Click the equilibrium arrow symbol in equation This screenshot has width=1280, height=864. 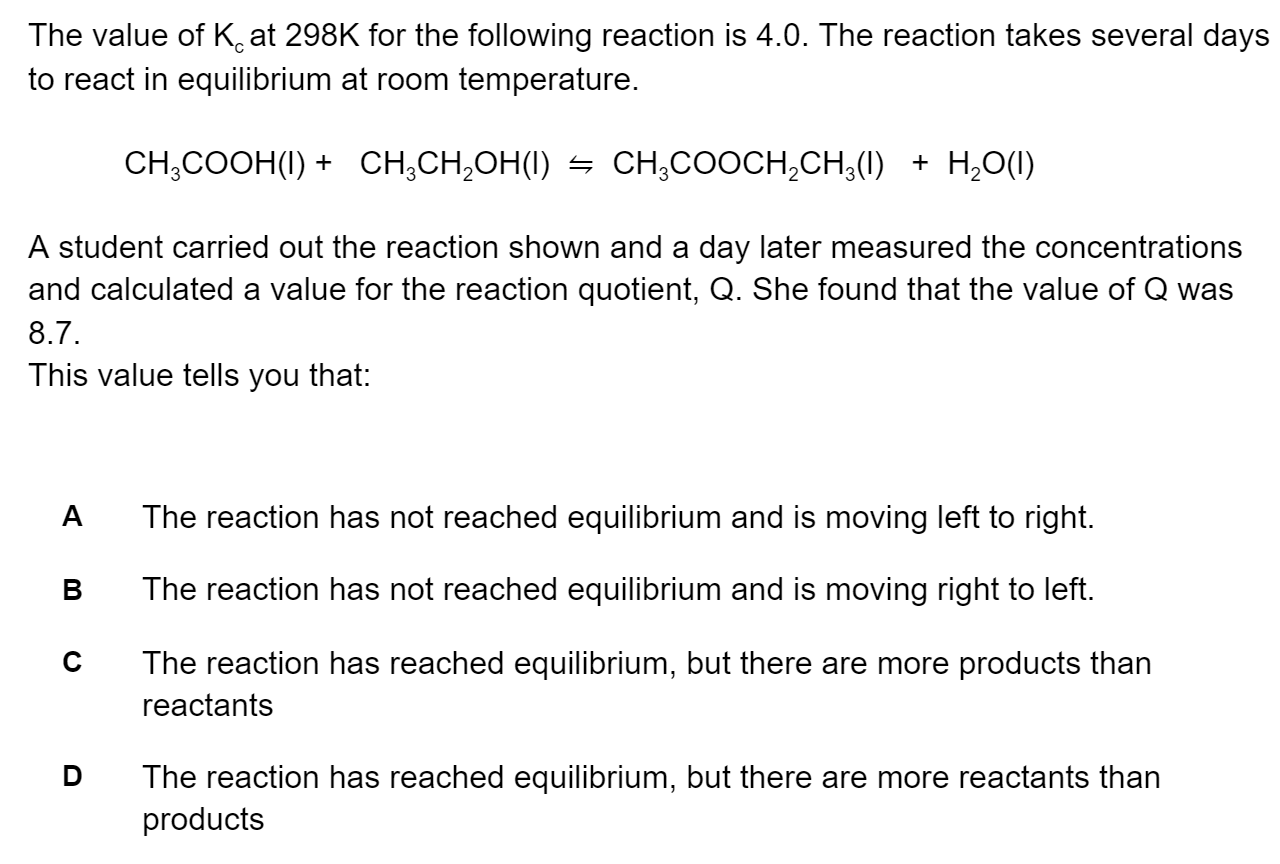point(581,163)
